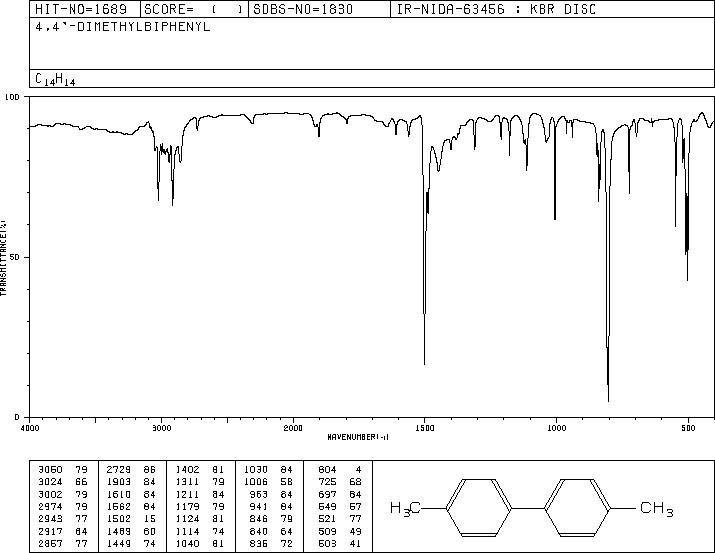
Task: Click the SCORE= header field
Action: (194, 9)
